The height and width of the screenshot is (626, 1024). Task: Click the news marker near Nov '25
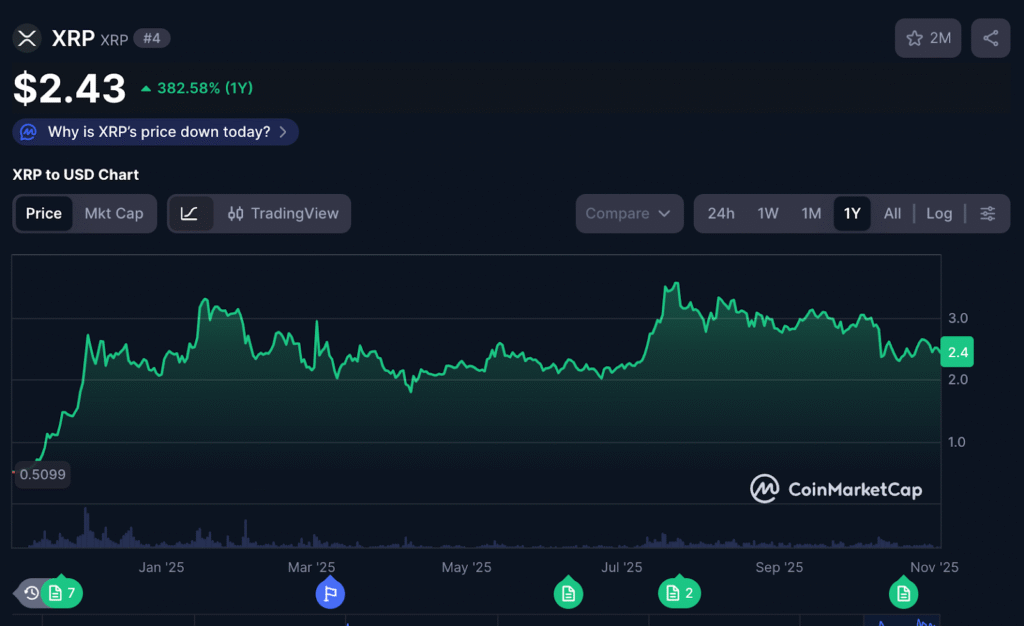(x=904, y=594)
